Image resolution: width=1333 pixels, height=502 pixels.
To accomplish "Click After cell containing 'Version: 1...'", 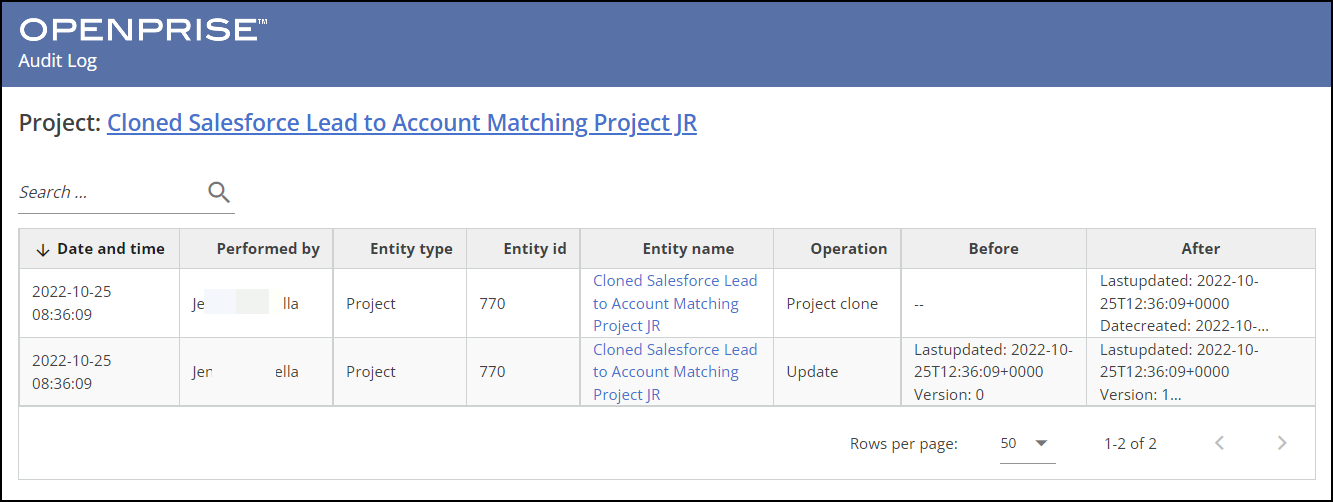I will (x=1201, y=372).
